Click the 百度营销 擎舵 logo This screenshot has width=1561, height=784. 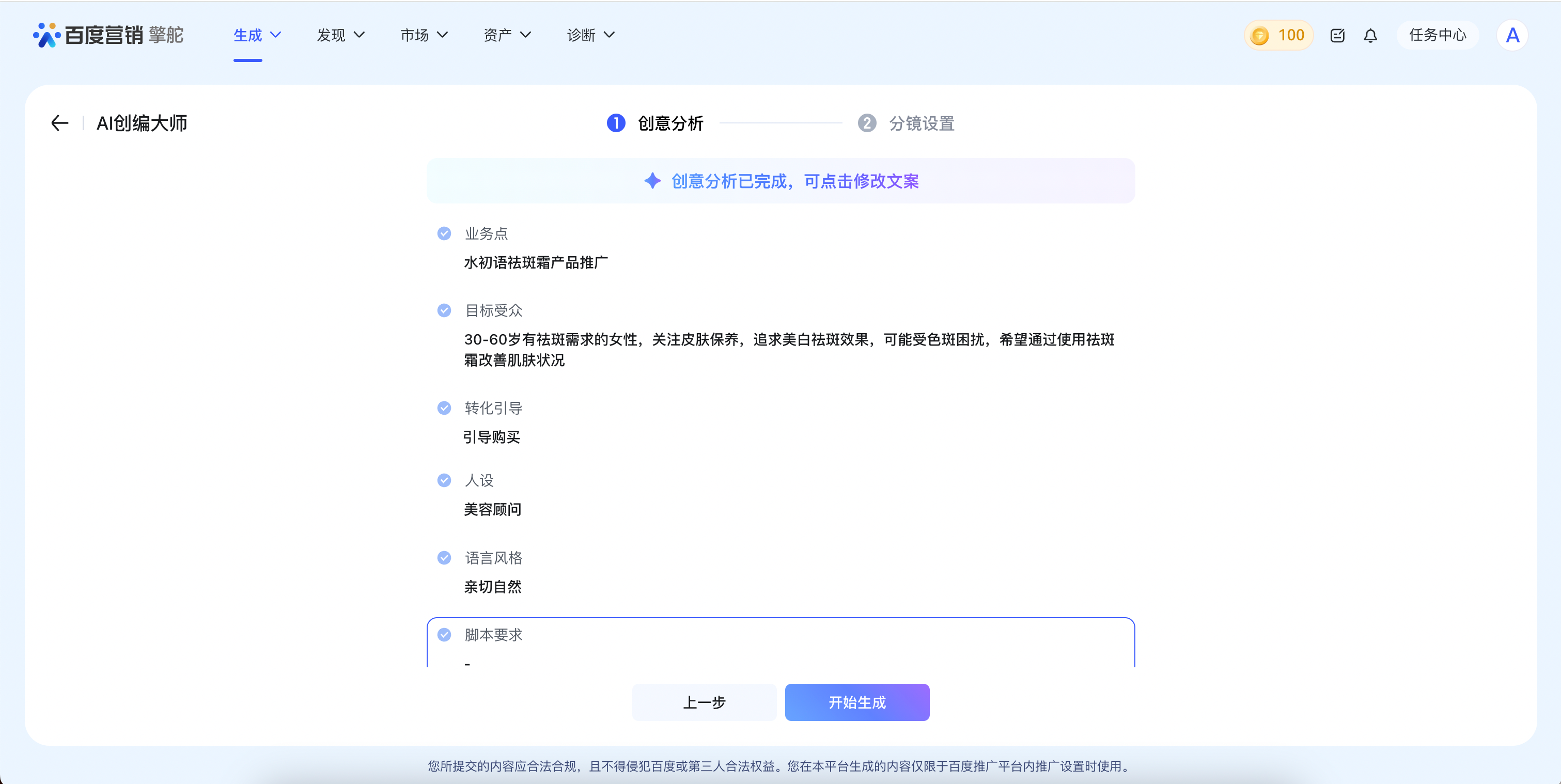coord(108,35)
